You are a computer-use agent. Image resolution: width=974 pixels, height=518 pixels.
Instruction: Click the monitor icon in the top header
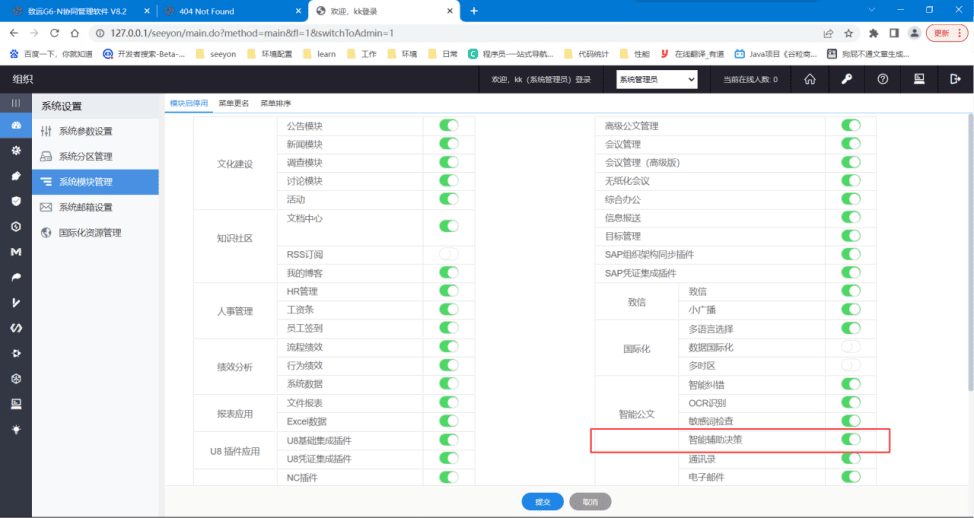919,79
